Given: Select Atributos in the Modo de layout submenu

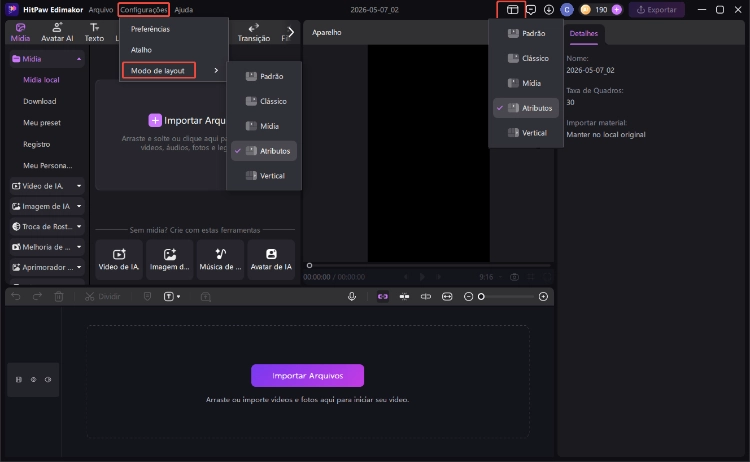Looking at the screenshot, I should point(264,151).
